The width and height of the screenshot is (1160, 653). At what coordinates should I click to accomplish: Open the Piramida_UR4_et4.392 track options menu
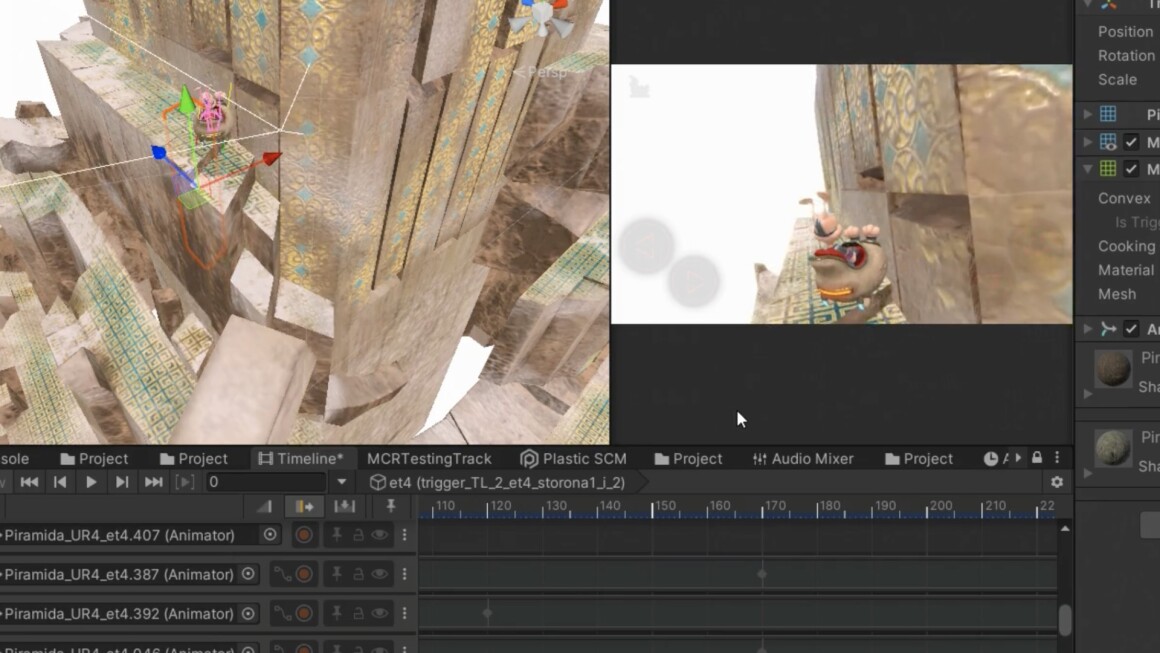405,613
